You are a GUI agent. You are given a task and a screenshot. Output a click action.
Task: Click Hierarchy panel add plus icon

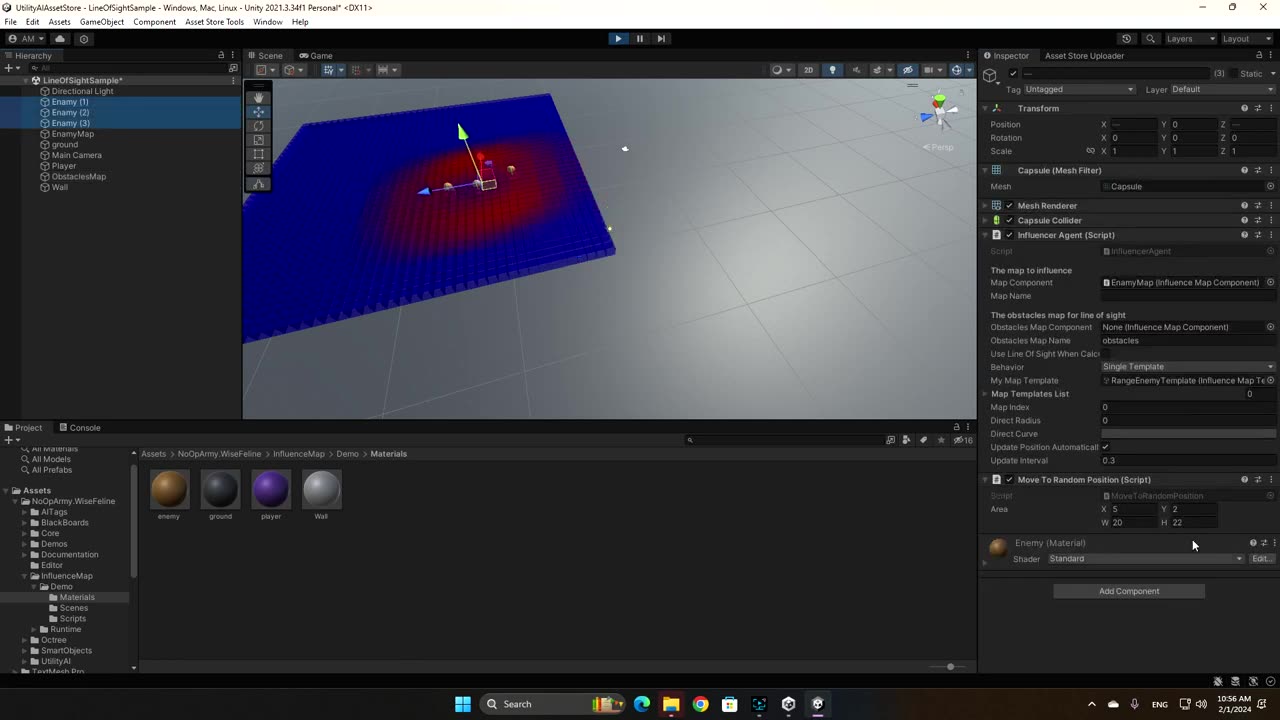point(10,68)
